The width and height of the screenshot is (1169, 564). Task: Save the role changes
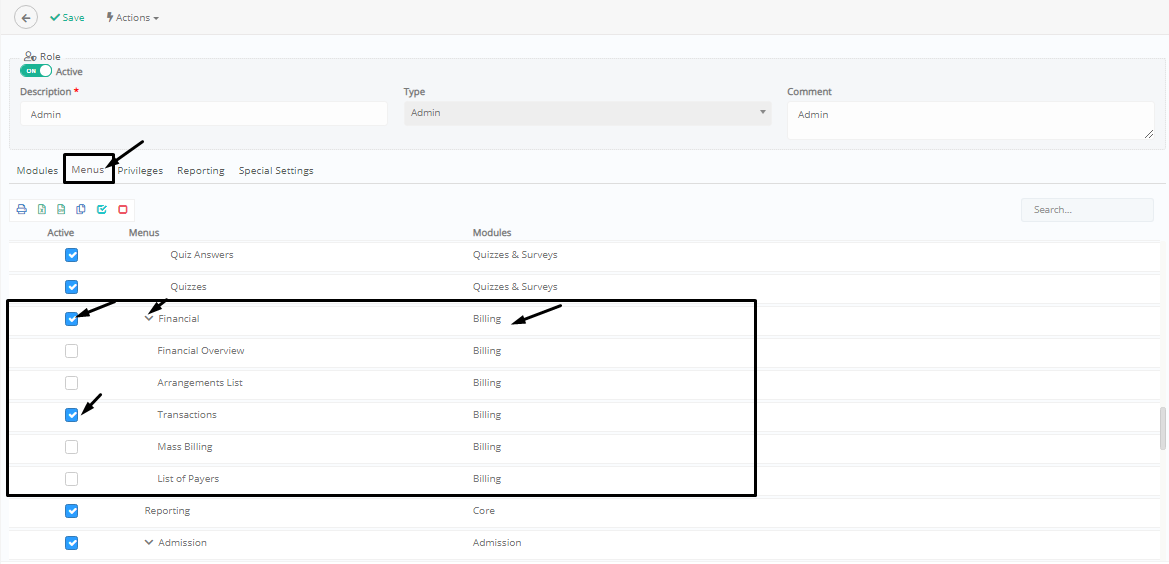click(67, 17)
